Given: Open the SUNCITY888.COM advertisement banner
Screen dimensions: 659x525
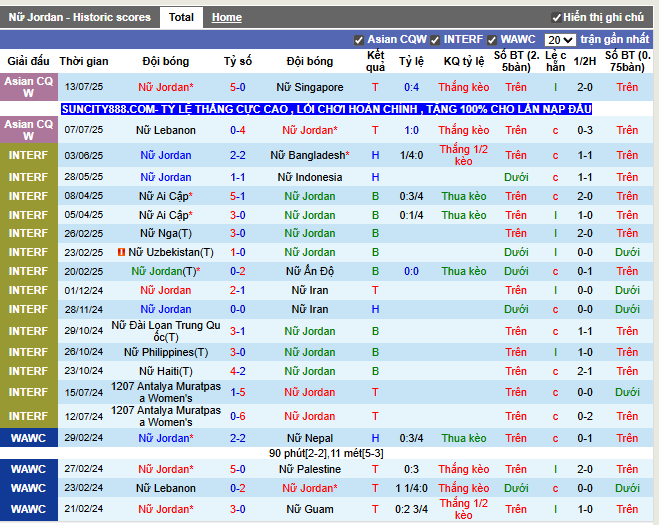Looking at the screenshot, I should point(326,109).
